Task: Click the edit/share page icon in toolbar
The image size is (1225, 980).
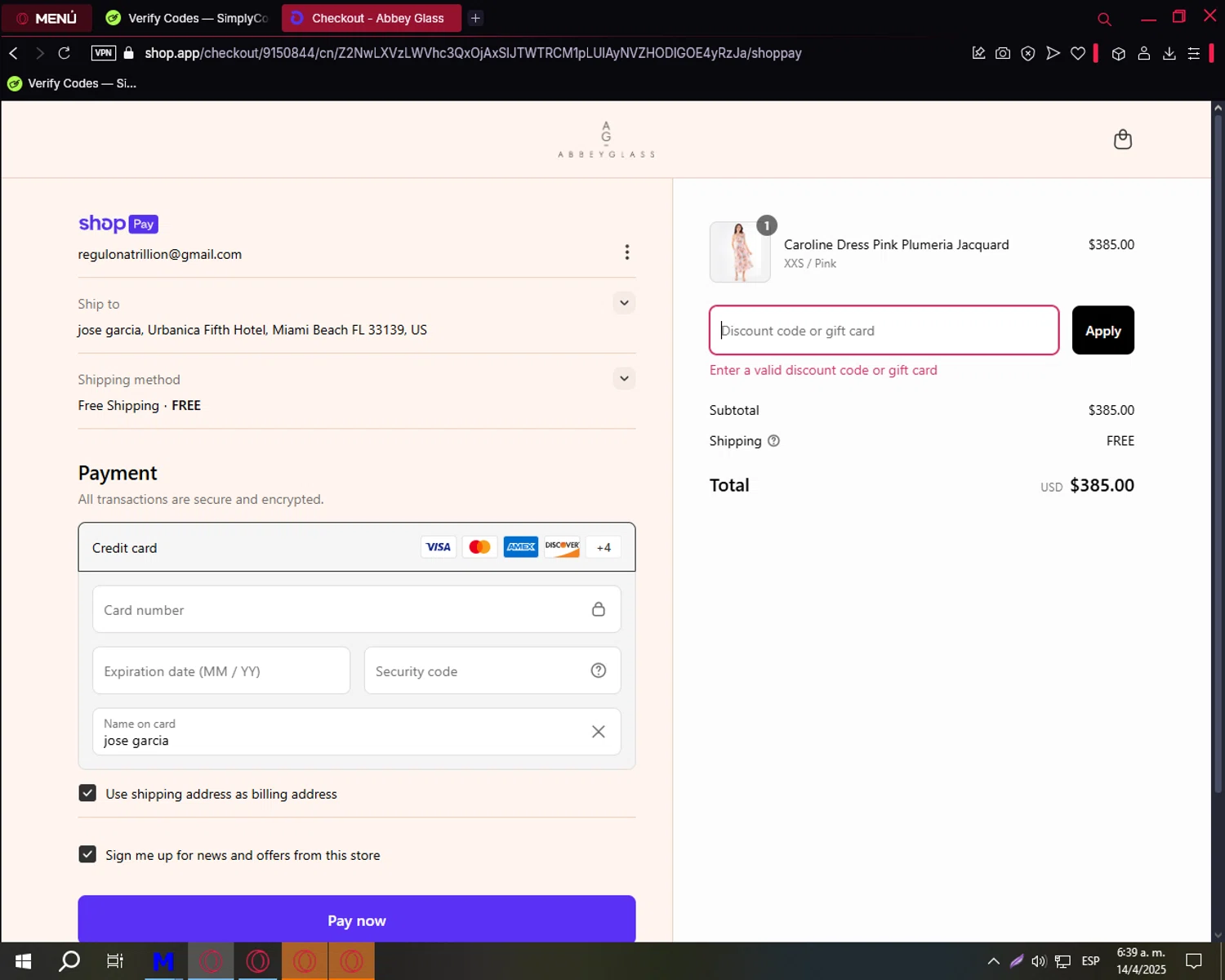Action: click(978, 53)
